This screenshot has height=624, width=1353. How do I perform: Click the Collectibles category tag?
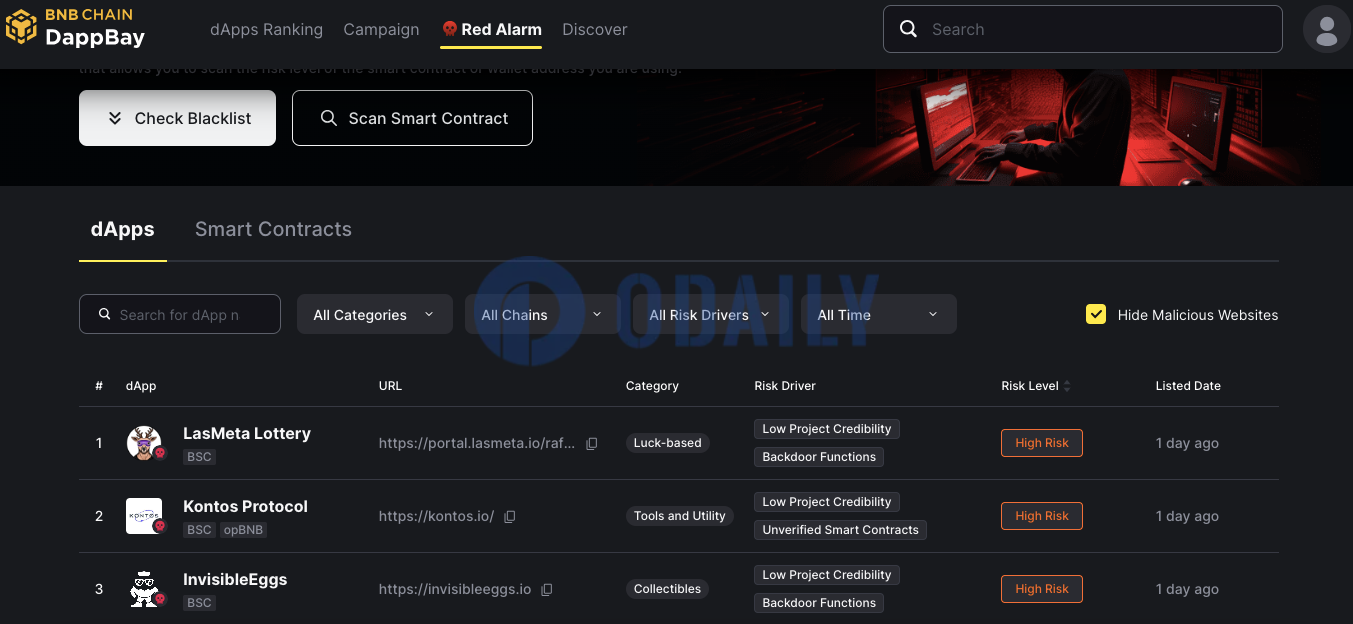[x=668, y=589]
